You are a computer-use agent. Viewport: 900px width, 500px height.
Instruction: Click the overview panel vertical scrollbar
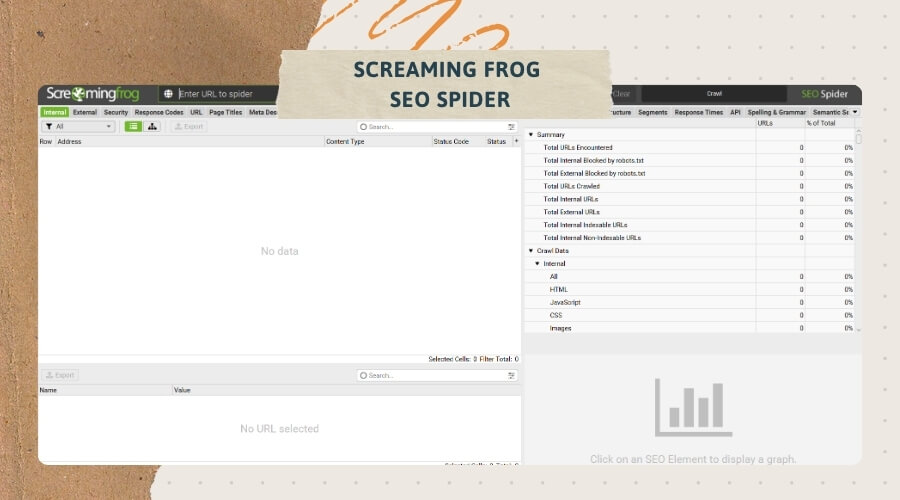[x=859, y=232]
